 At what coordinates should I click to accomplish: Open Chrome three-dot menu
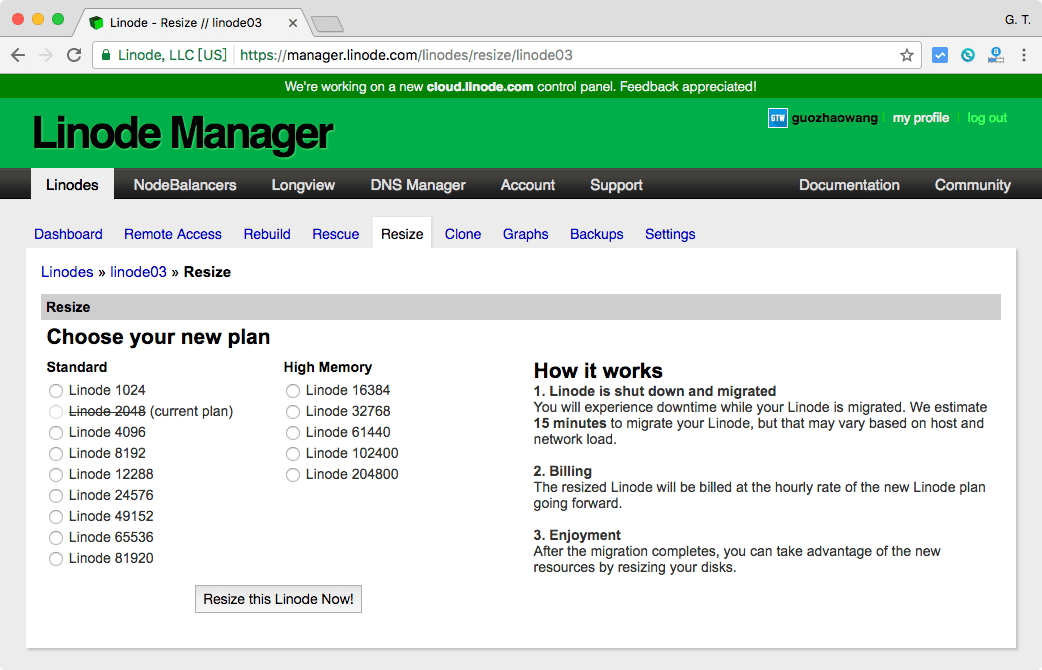(x=1024, y=55)
